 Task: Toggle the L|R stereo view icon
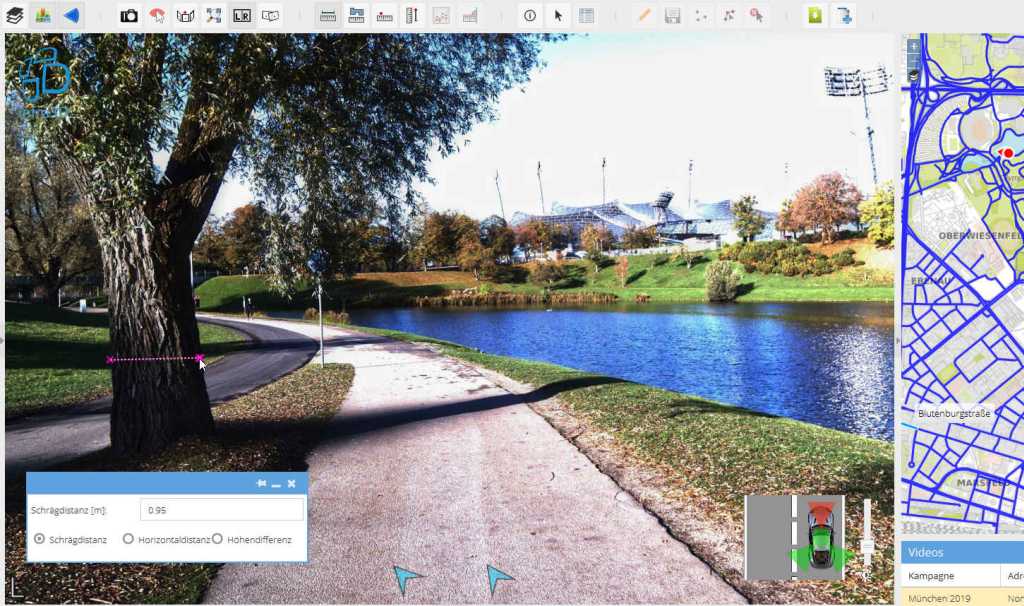click(x=242, y=15)
